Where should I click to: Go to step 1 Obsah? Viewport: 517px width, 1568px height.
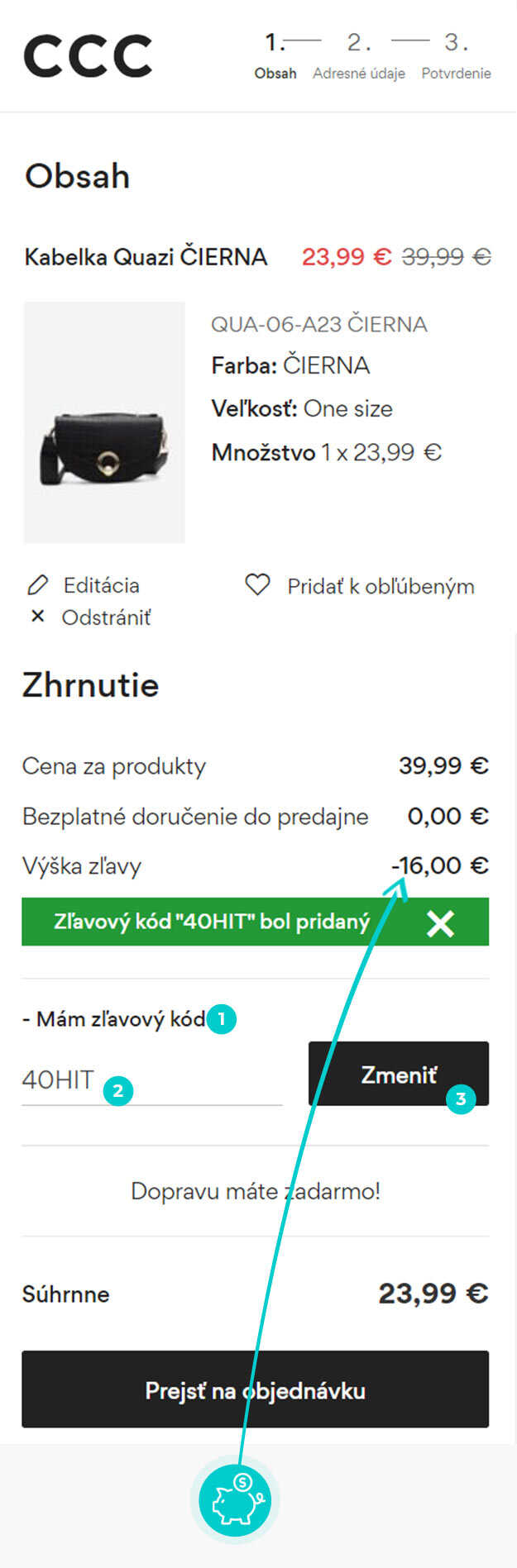[275, 56]
